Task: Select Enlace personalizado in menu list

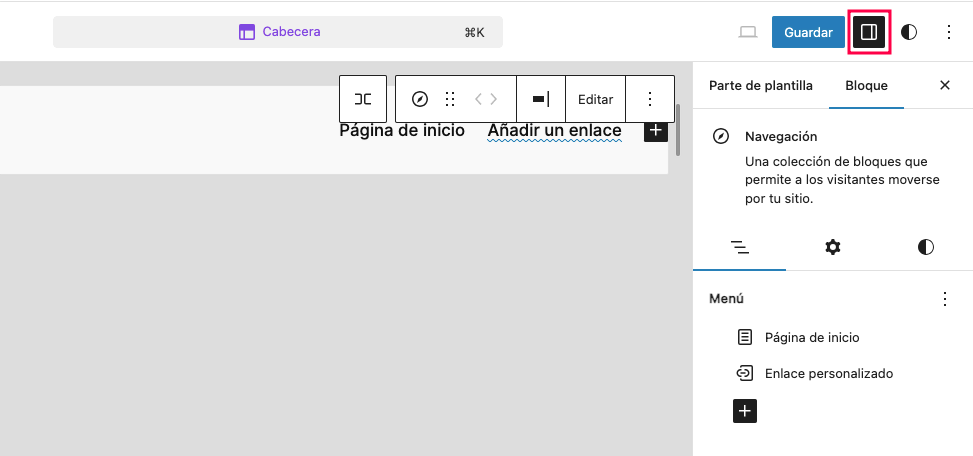Action: tap(828, 374)
